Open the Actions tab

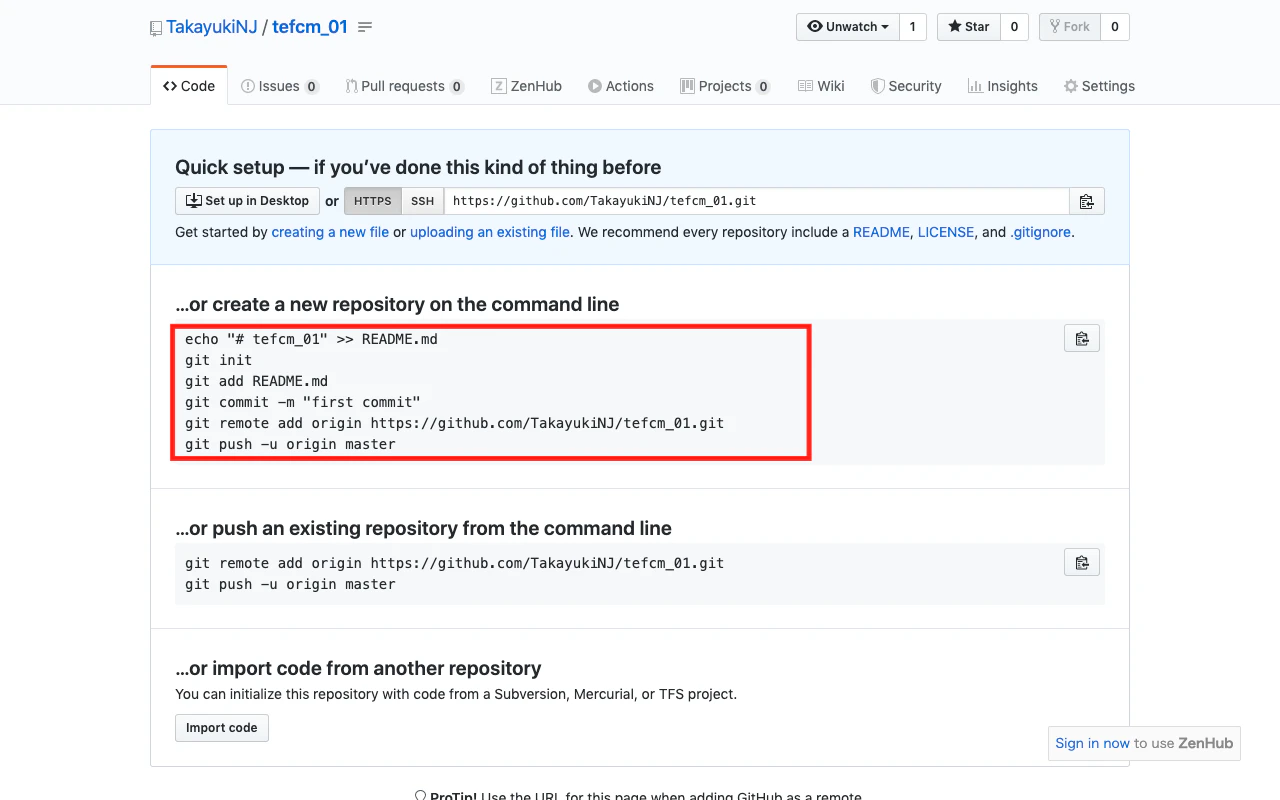[621, 86]
